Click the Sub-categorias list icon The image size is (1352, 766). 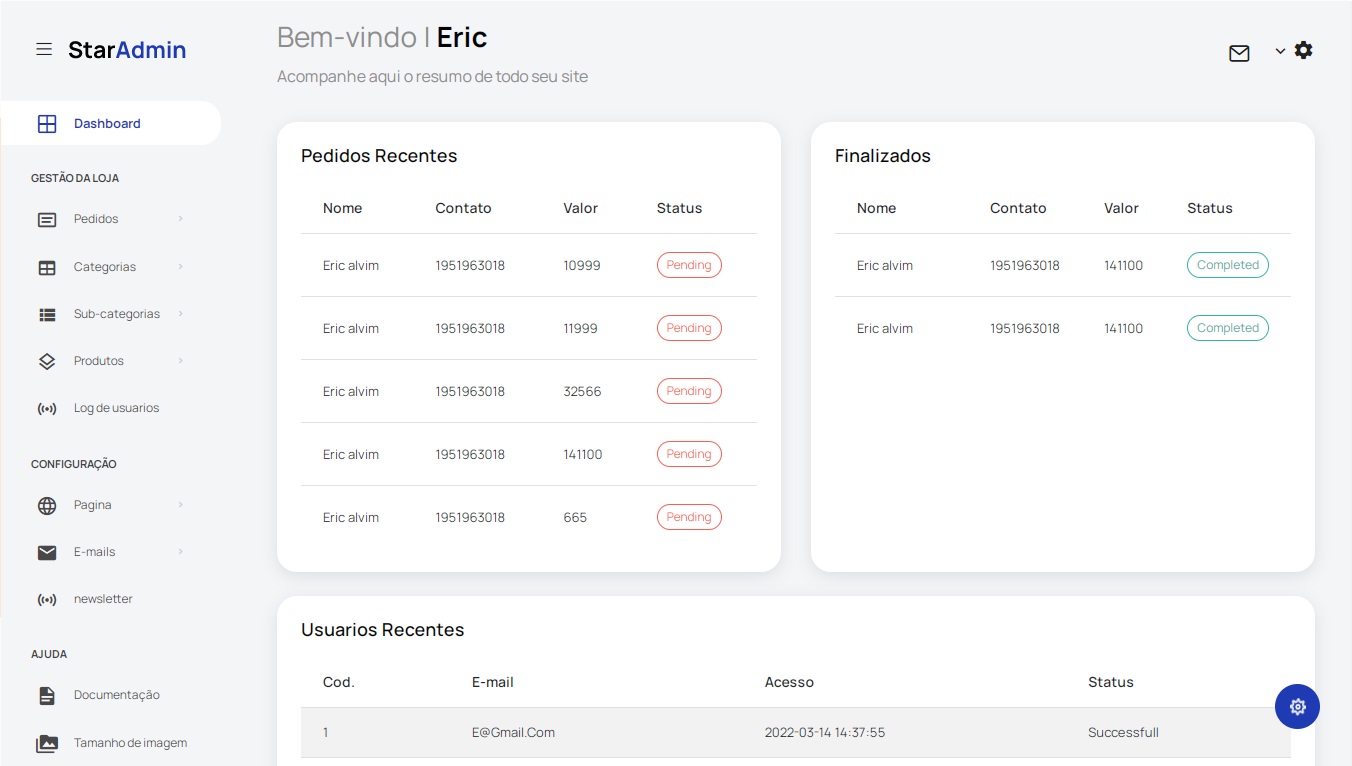(x=47, y=314)
